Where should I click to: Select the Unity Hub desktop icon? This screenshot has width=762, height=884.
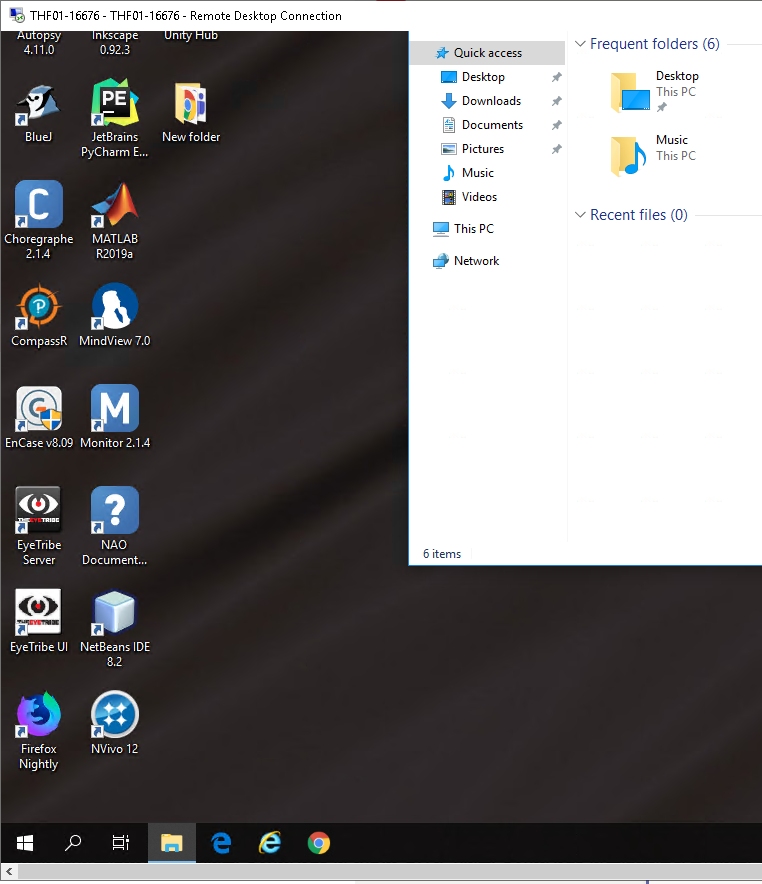190,36
